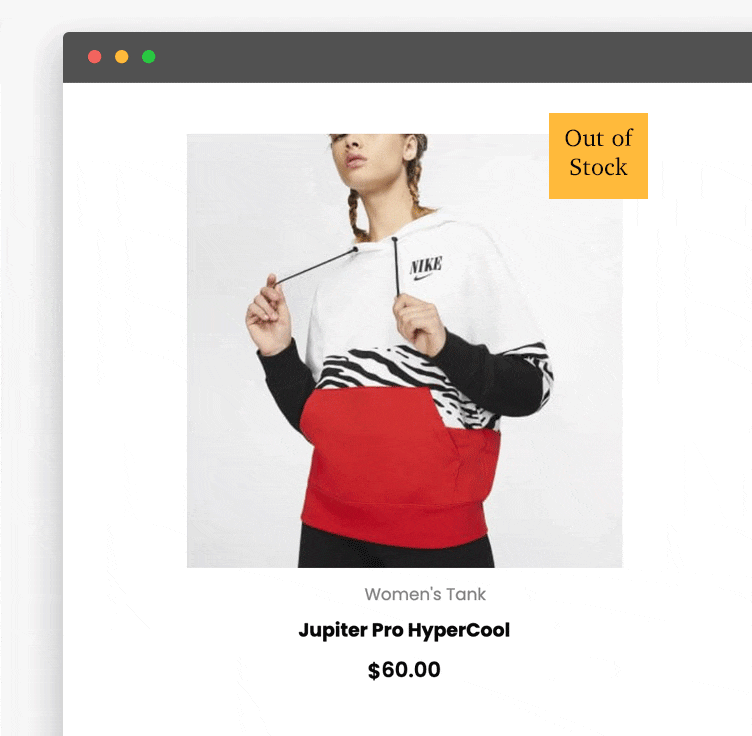The width and height of the screenshot is (752, 736).
Task: Click the left drawstring tip held by hand
Action: [x=278, y=282]
